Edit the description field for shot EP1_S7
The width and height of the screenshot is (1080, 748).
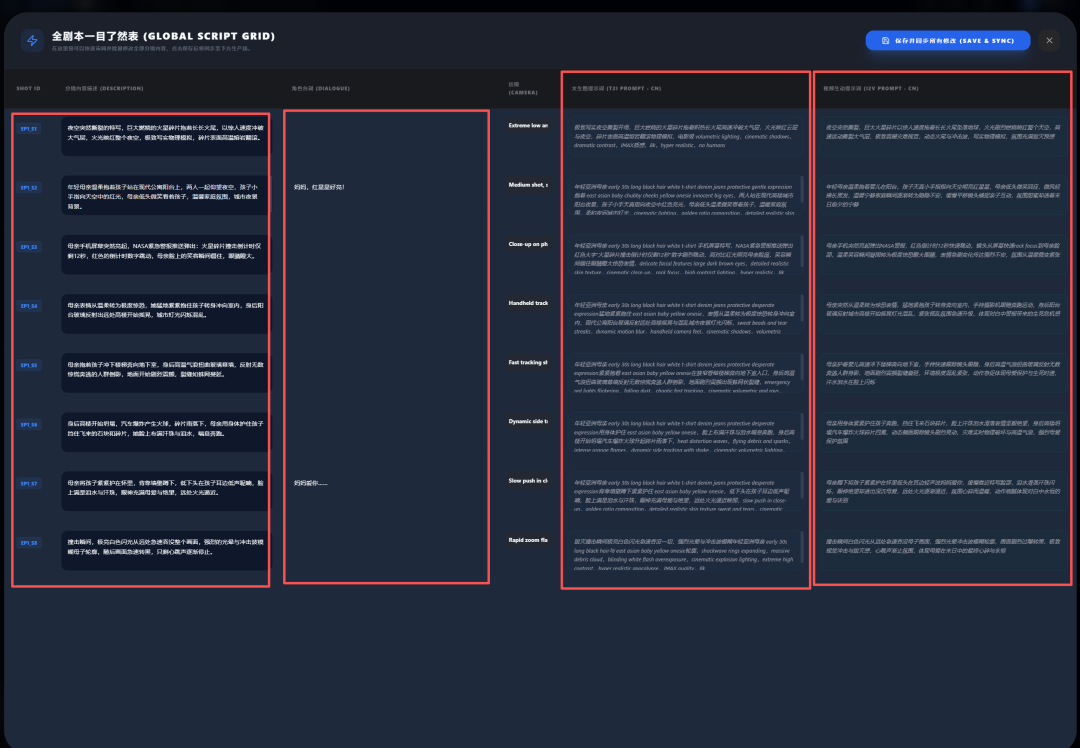pyautogui.click(x=165, y=492)
